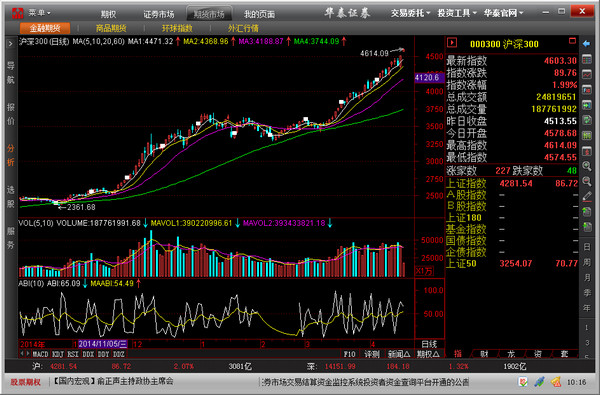Click the yellow alert tray icon
This screenshot has width=600, height=395.
556,382
